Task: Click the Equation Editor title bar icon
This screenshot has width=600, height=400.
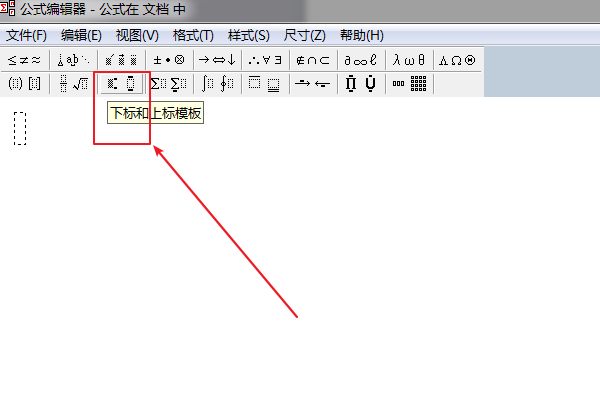Action: click(x=7, y=8)
